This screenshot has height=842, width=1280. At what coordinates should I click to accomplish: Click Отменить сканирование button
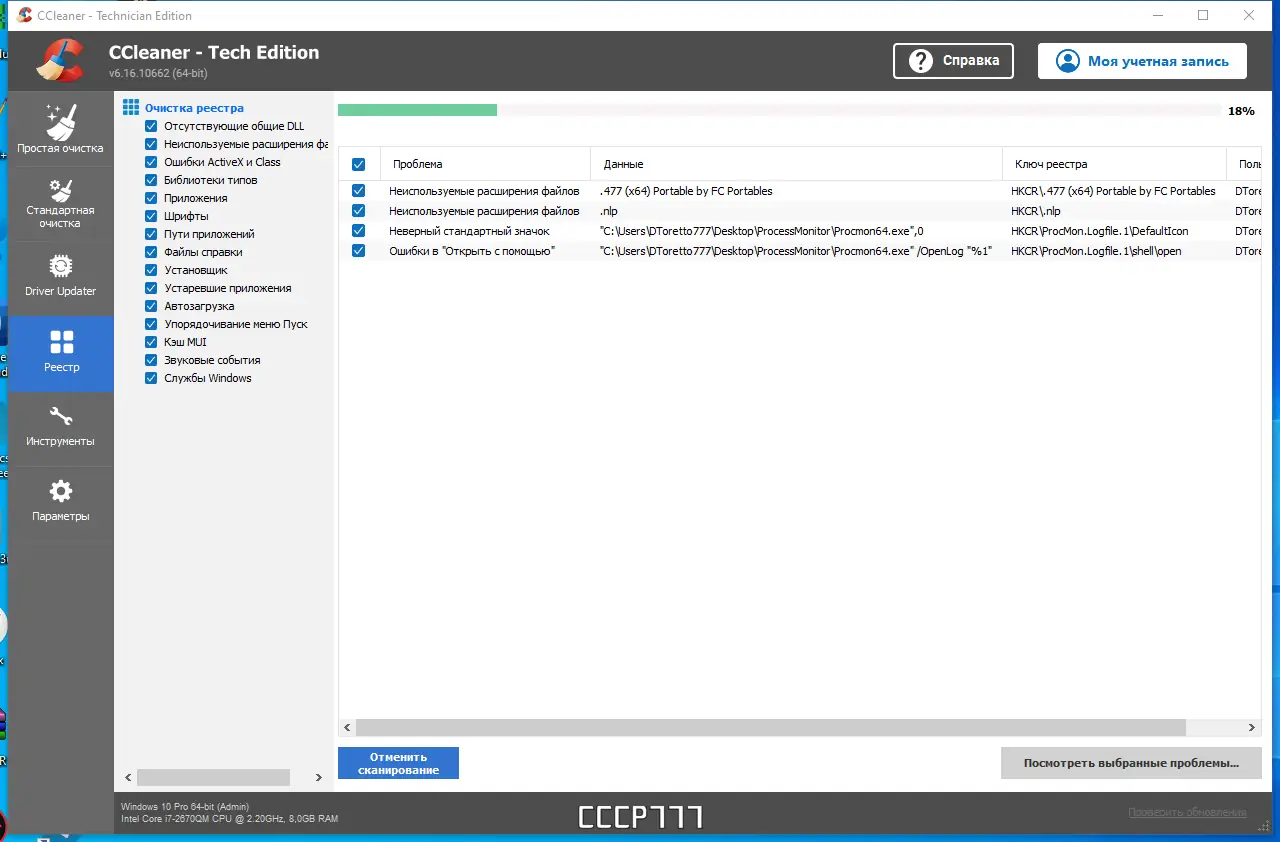tap(398, 763)
